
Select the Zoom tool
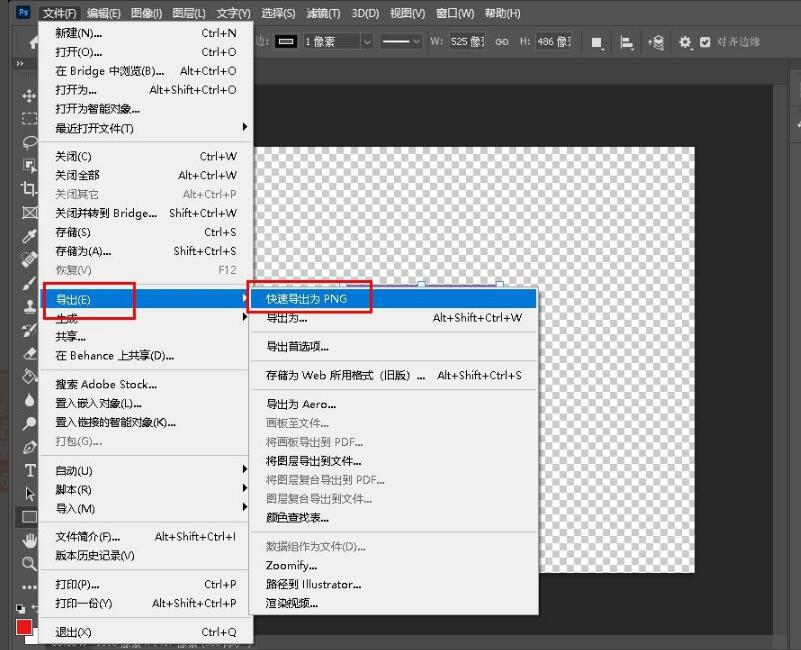30,561
